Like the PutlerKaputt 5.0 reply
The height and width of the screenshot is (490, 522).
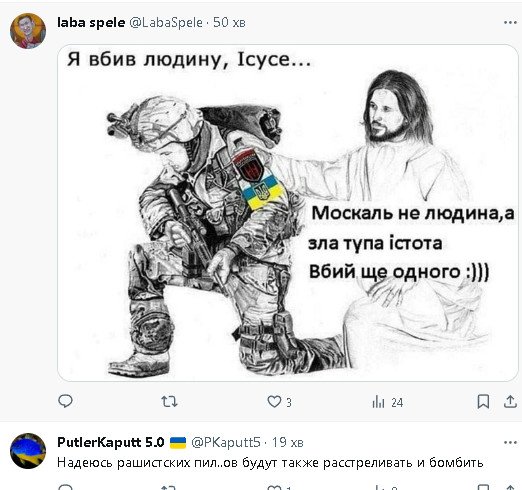[x=274, y=488]
